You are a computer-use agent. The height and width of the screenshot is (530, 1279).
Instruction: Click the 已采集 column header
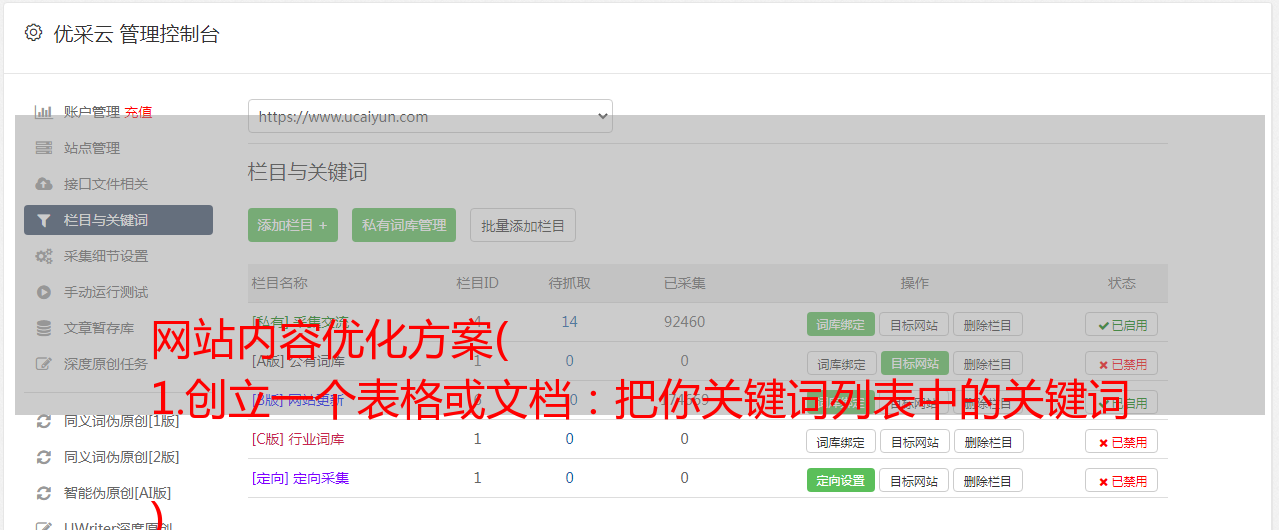click(x=684, y=283)
